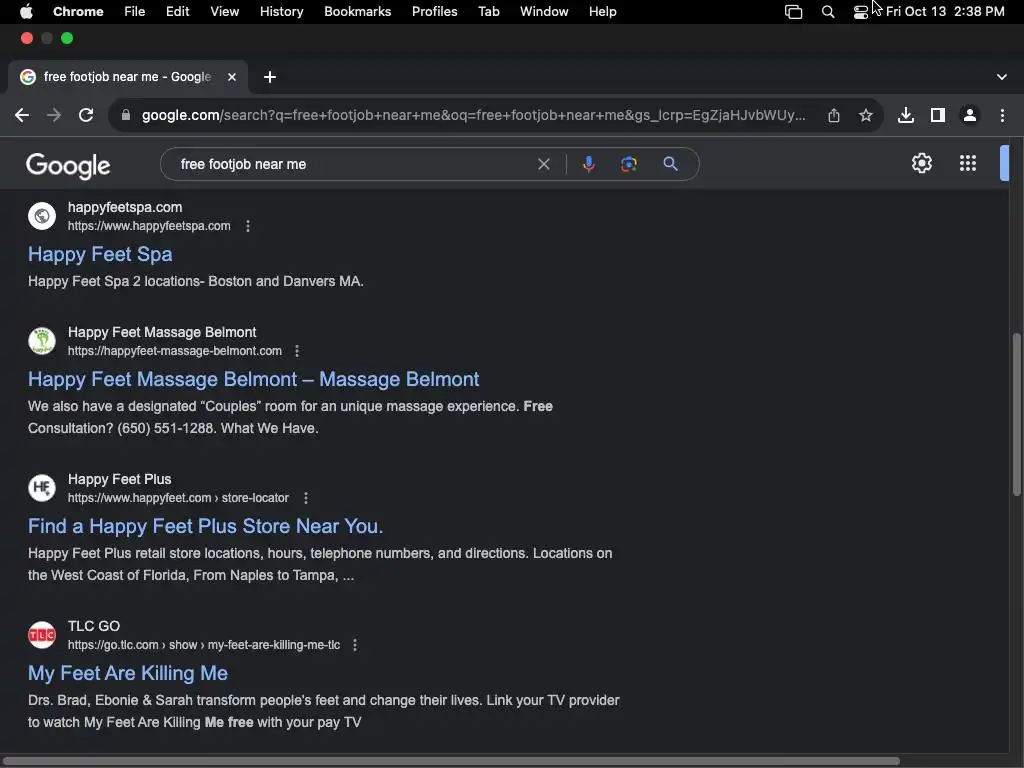
Task: Toggle the side panel icon
Action: click(x=938, y=116)
